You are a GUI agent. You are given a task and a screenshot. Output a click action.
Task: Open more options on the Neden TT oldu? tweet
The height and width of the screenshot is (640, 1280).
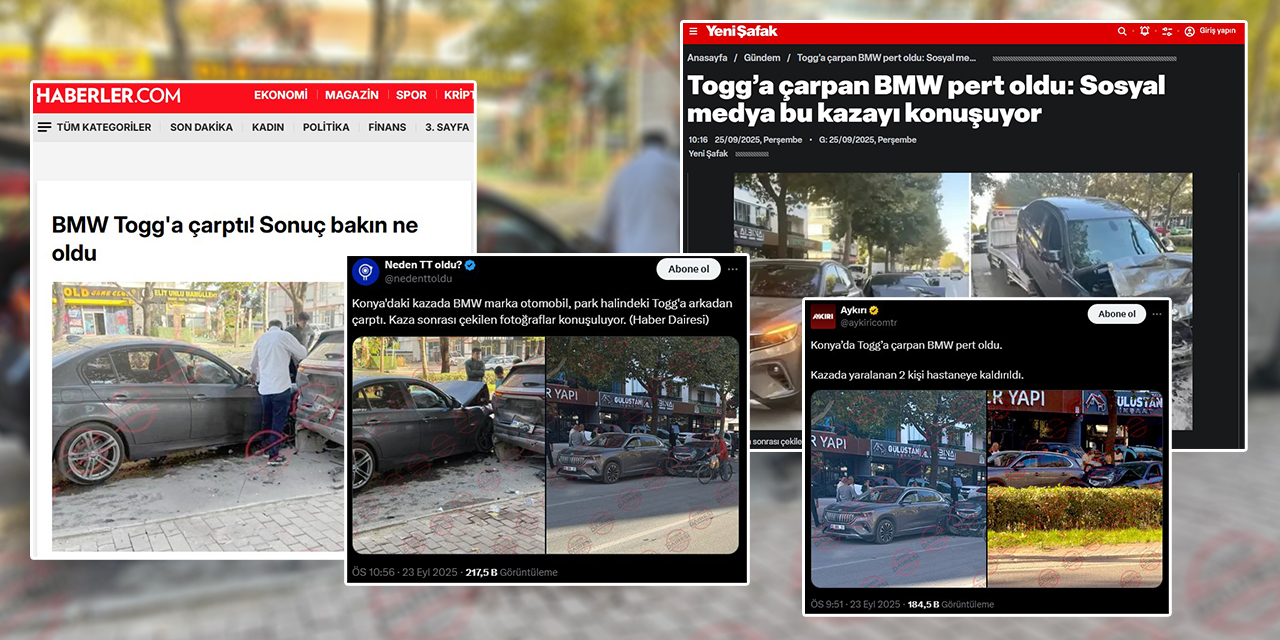pyautogui.click(x=733, y=269)
